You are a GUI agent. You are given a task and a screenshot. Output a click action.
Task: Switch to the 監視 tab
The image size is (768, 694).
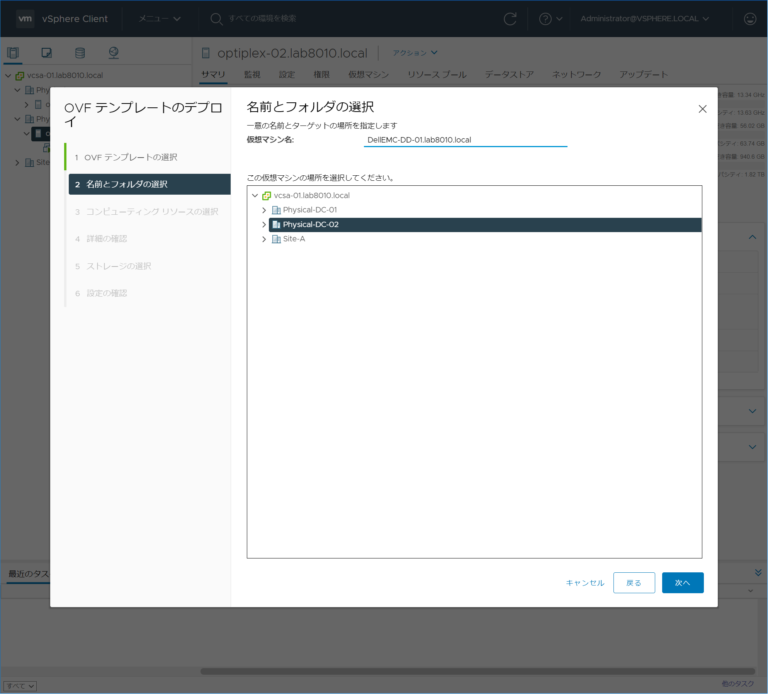tap(252, 74)
